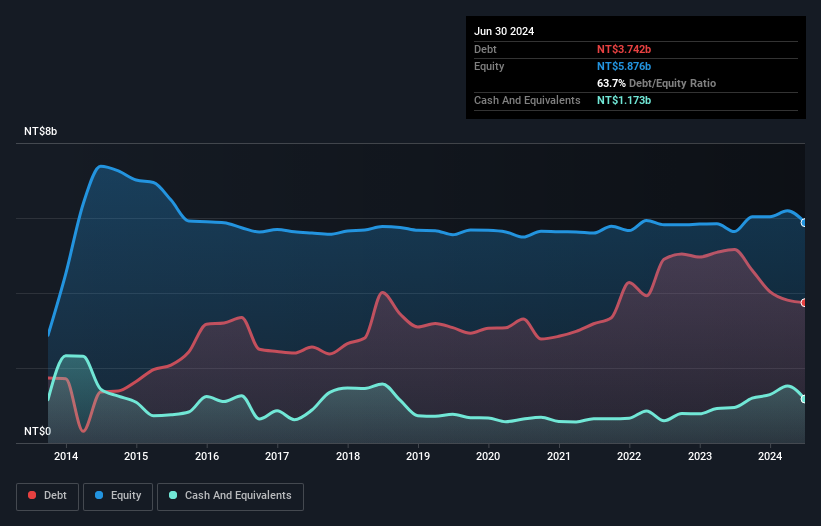Click the 2016 x-axis label

207,456
